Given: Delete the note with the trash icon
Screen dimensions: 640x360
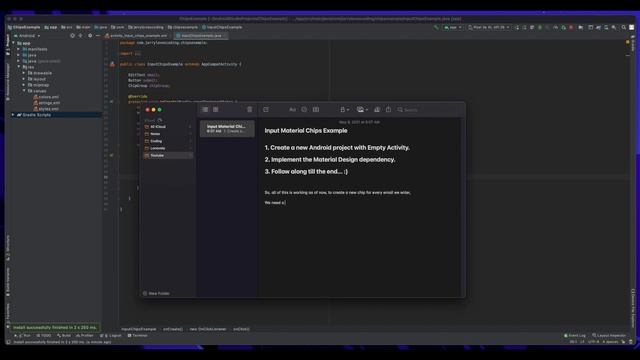Looking at the screenshot, I should 249,109.
